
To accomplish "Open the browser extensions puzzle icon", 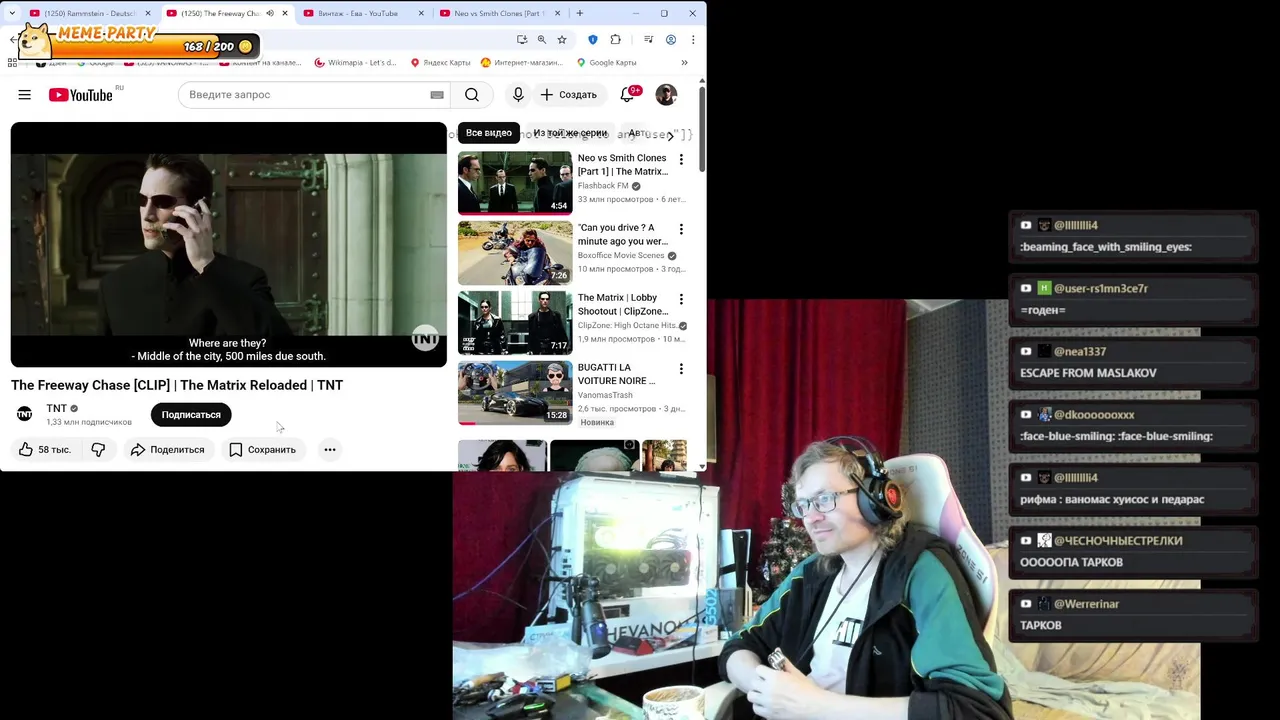I will click(615, 40).
